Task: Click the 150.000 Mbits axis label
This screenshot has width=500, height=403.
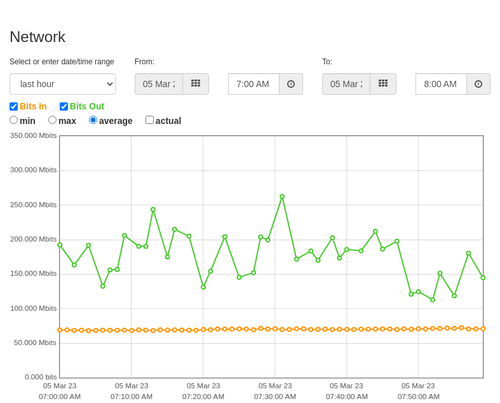Action: [x=33, y=273]
